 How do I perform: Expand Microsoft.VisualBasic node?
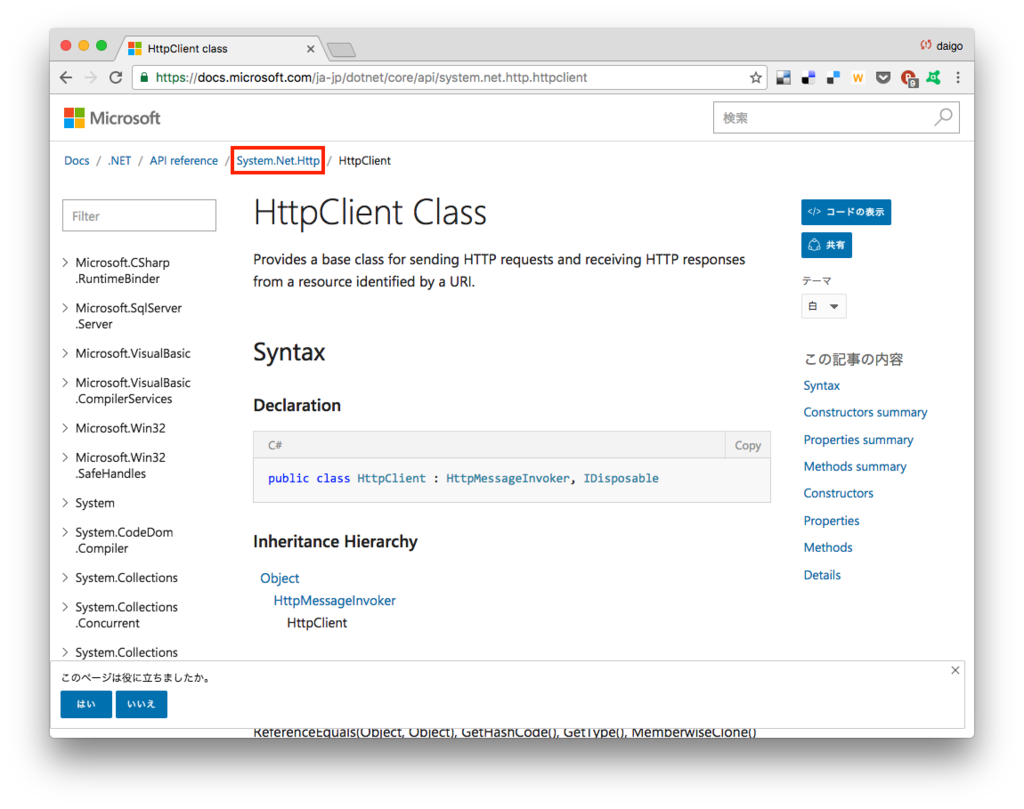(x=65, y=353)
